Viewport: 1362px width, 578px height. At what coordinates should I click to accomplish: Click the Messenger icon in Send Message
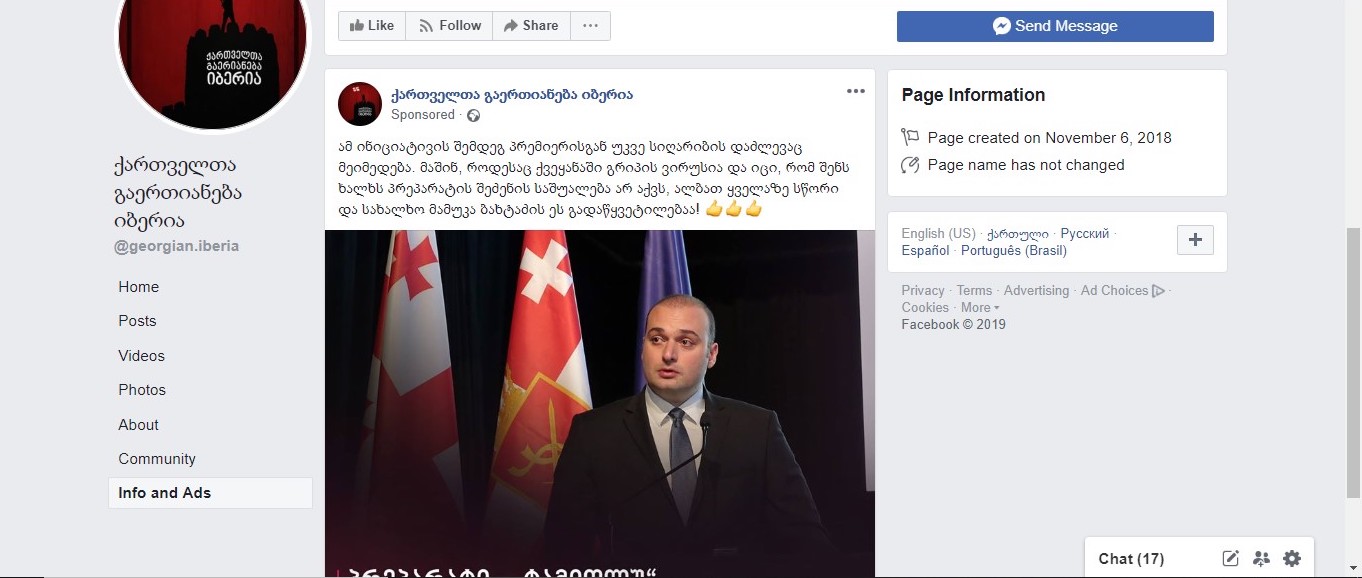pyautogui.click(x=1002, y=26)
